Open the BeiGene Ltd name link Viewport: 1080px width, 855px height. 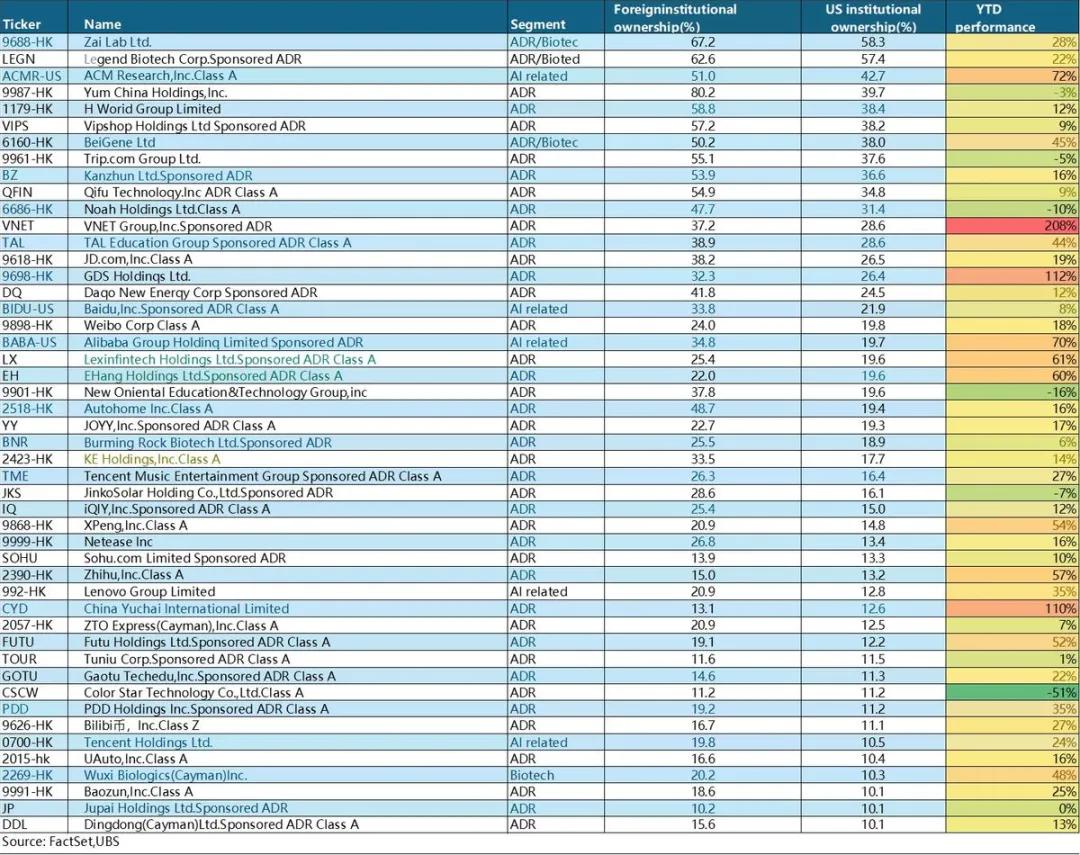119,143
